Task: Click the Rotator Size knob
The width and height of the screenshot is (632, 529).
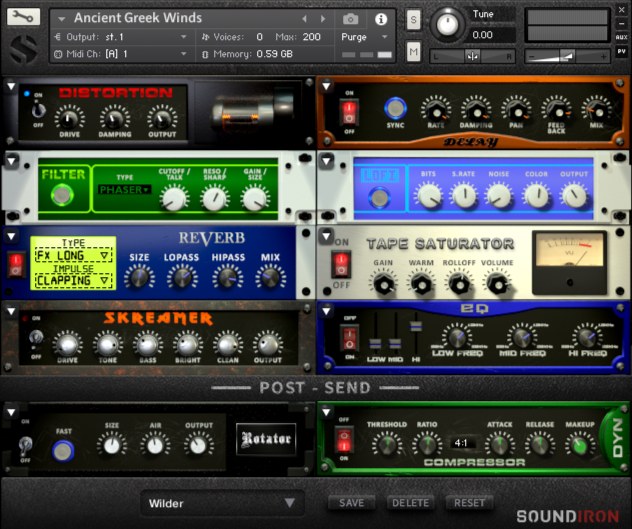Action: (112, 445)
